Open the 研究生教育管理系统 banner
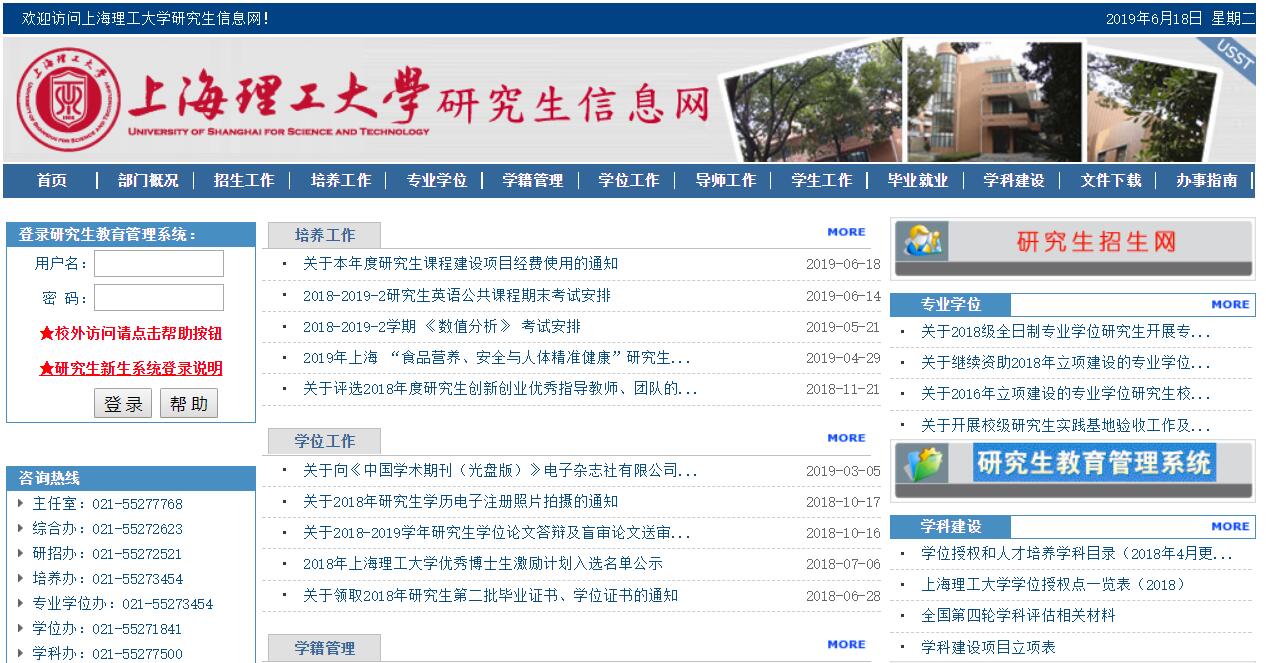This screenshot has width=1266, height=663. tap(1072, 470)
